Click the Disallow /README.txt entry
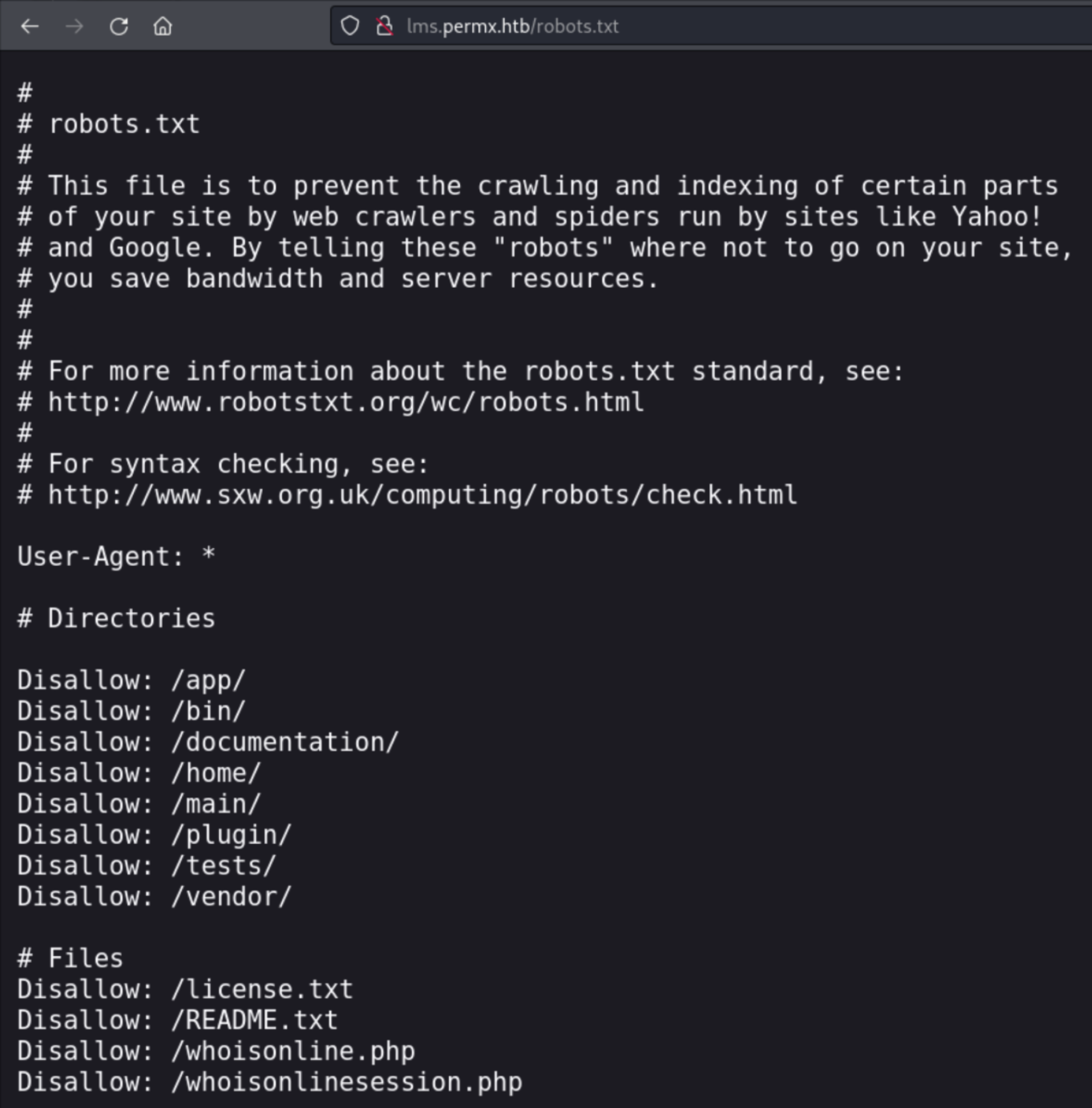The height and width of the screenshot is (1108, 1092). [177, 1021]
